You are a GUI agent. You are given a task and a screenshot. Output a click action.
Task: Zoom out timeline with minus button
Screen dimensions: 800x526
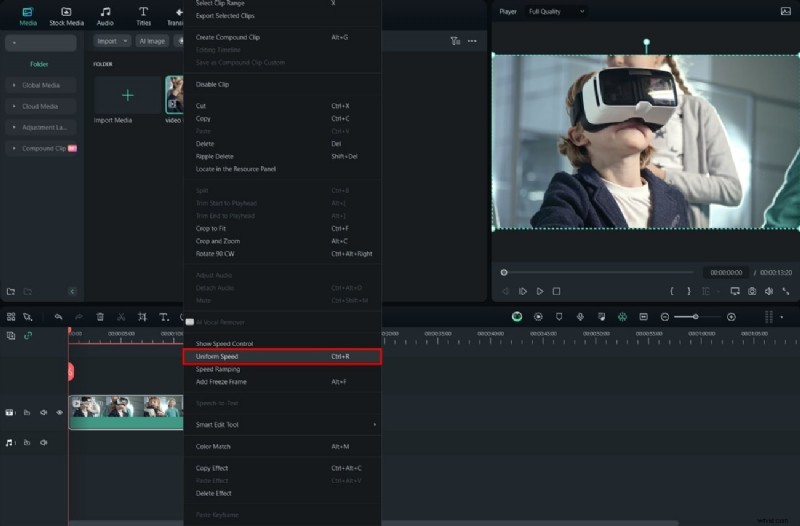(665, 317)
